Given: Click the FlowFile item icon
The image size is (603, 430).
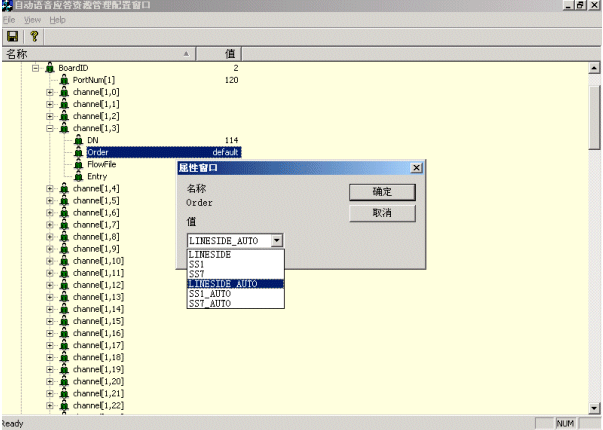Looking at the screenshot, I should 79,164.
